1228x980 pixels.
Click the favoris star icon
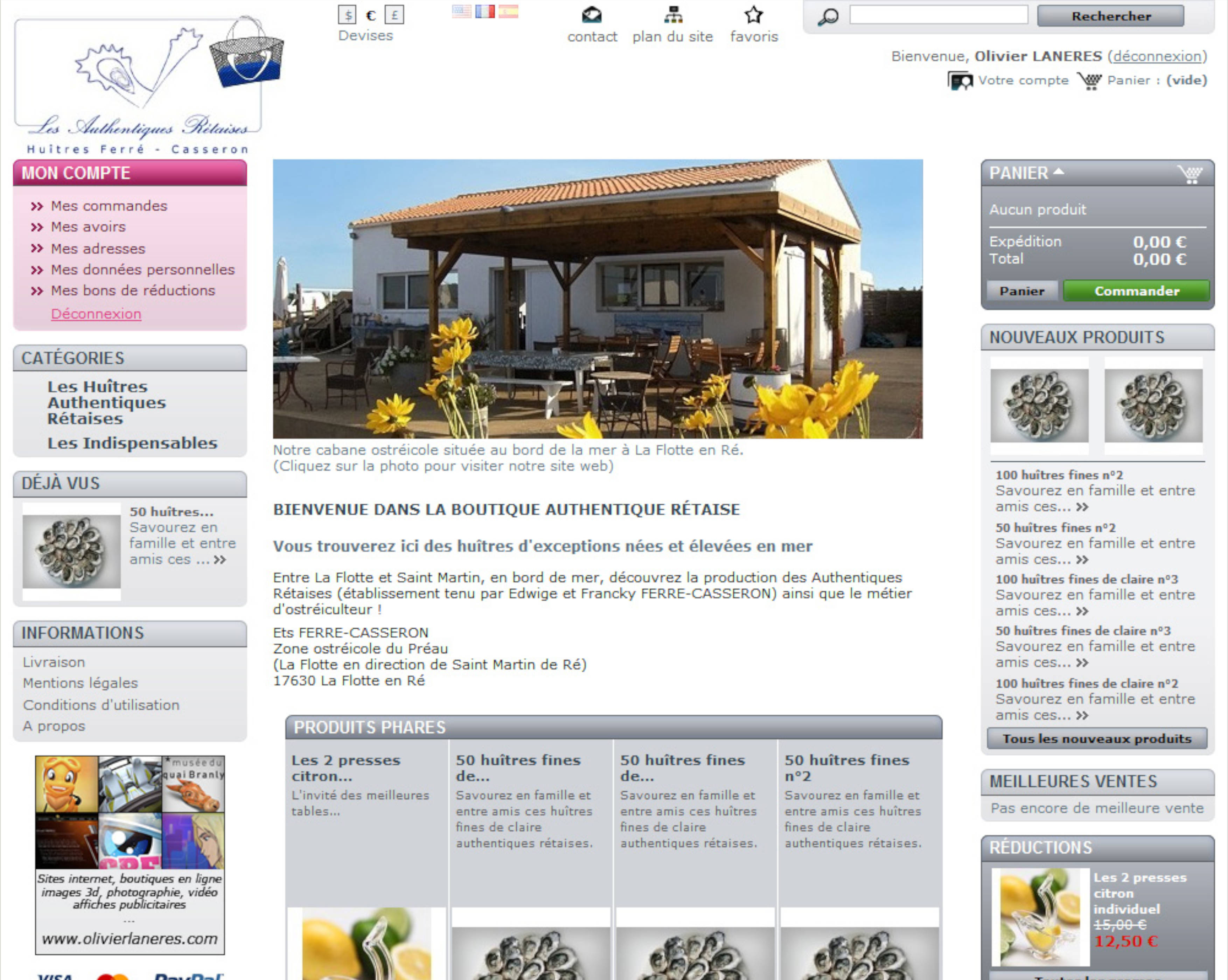pos(754,15)
